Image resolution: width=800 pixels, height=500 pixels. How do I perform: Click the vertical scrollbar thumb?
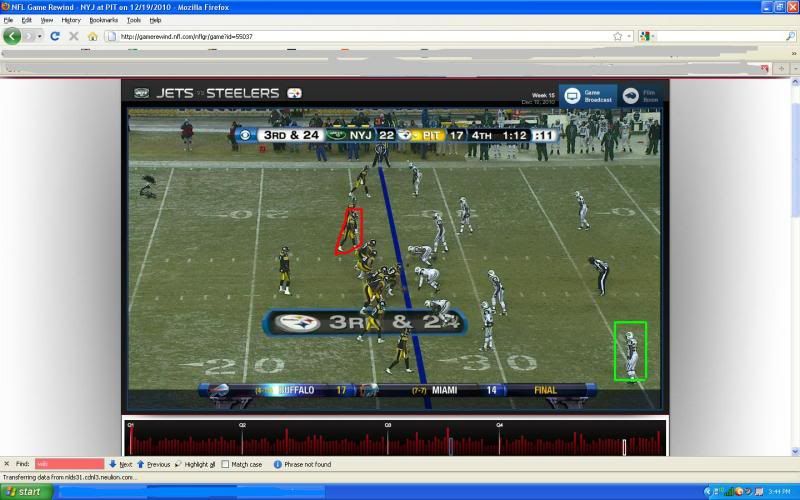point(795,159)
